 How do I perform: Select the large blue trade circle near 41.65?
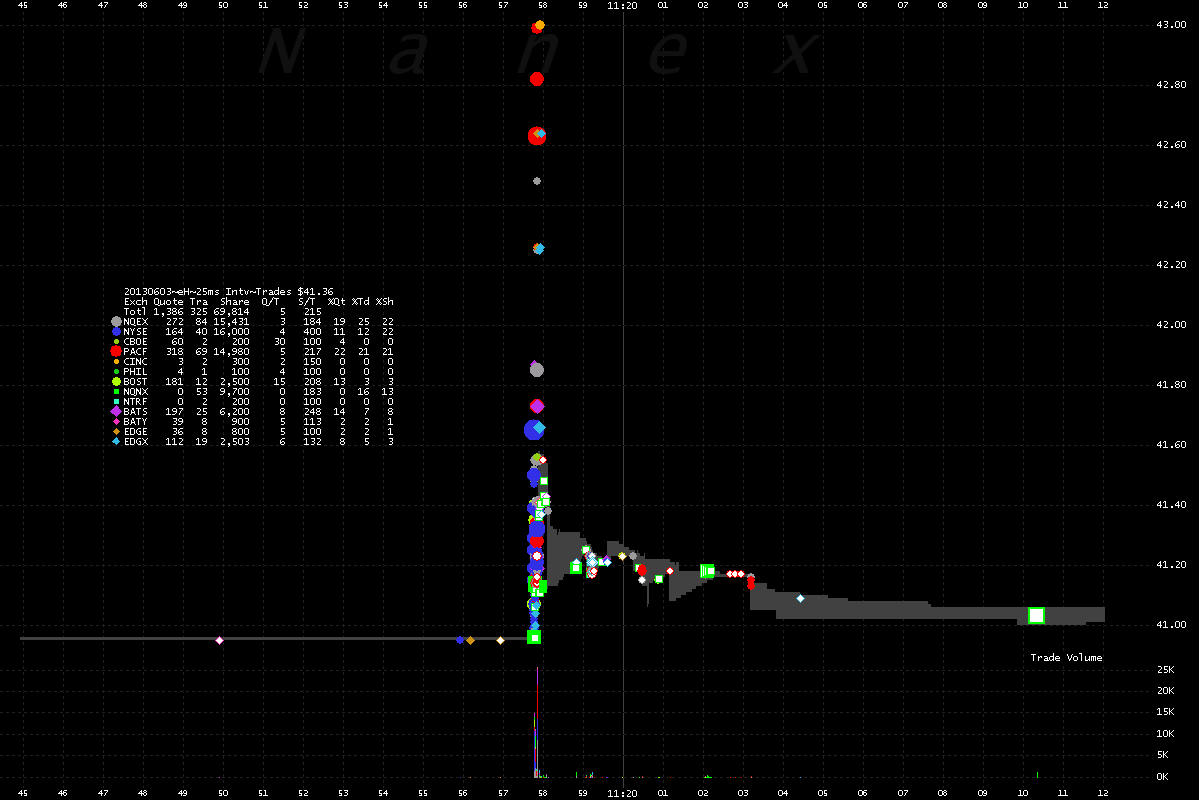[534, 430]
